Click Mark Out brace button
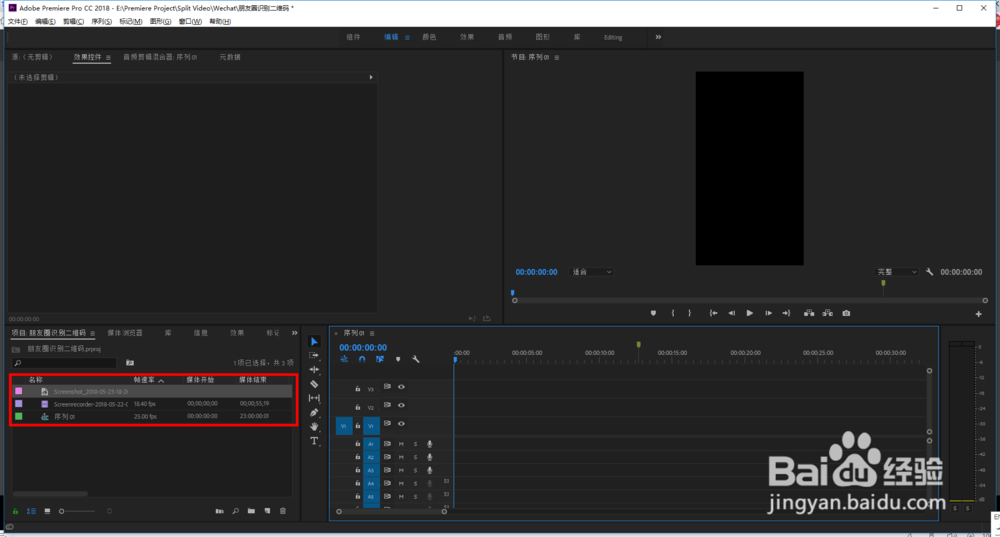The height and width of the screenshot is (537, 1000). (x=689, y=313)
